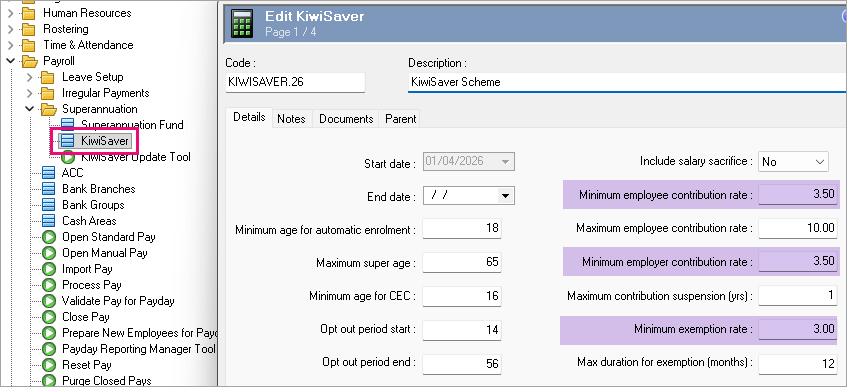
Task: Select Process Pay tree item
Action: click(91, 285)
